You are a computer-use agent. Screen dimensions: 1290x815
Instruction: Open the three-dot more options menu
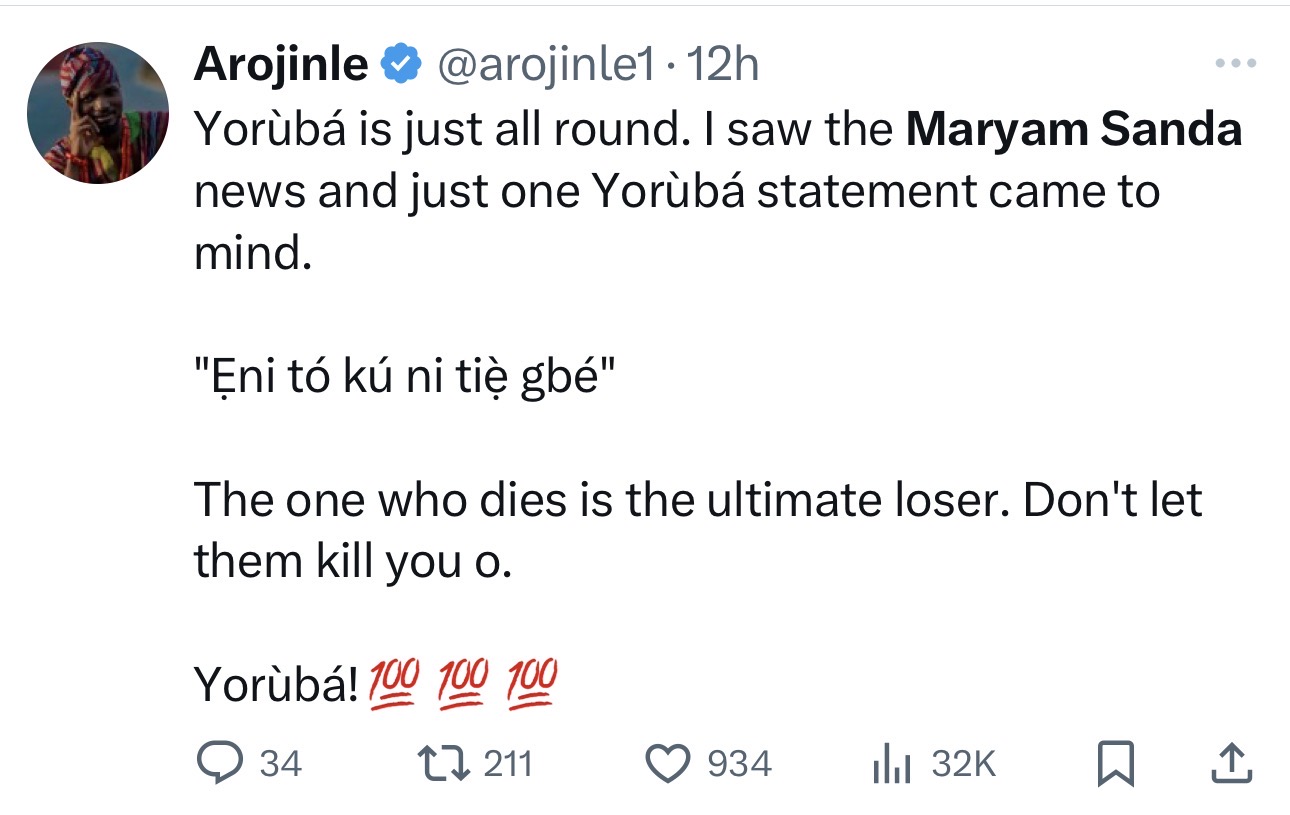pyautogui.click(x=1236, y=65)
